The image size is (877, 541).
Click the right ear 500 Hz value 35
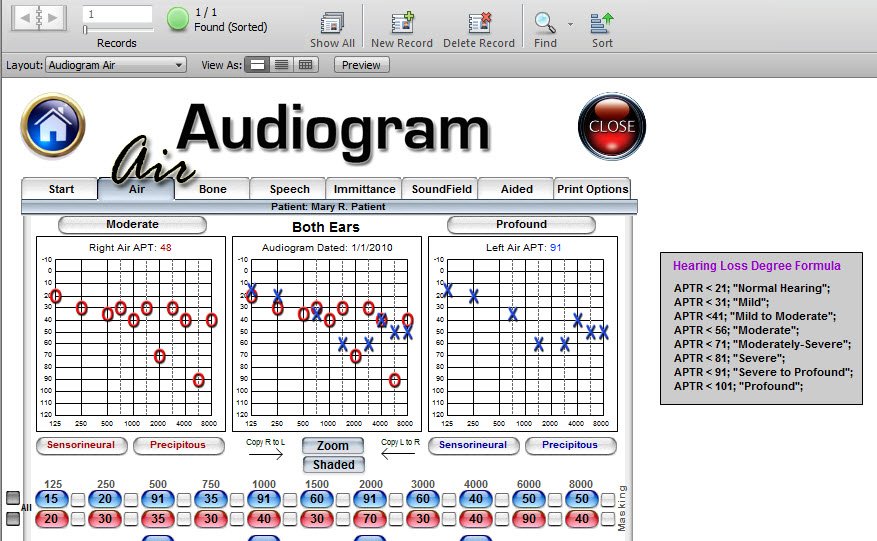click(158, 519)
